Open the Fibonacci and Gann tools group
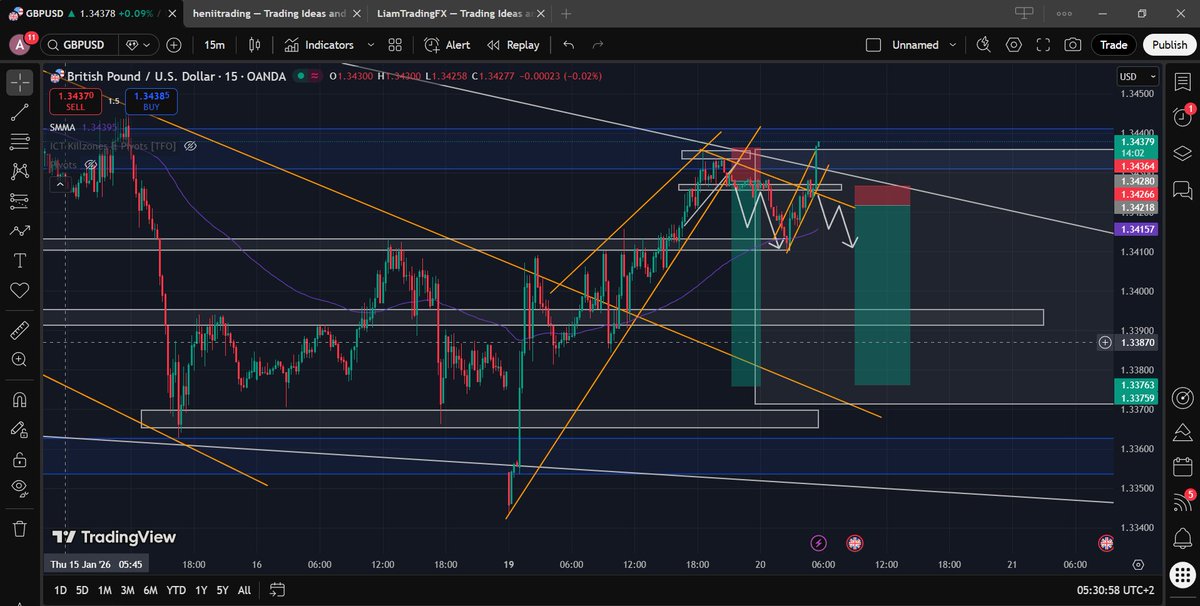Screen dimensions: 1200x606 [19, 142]
